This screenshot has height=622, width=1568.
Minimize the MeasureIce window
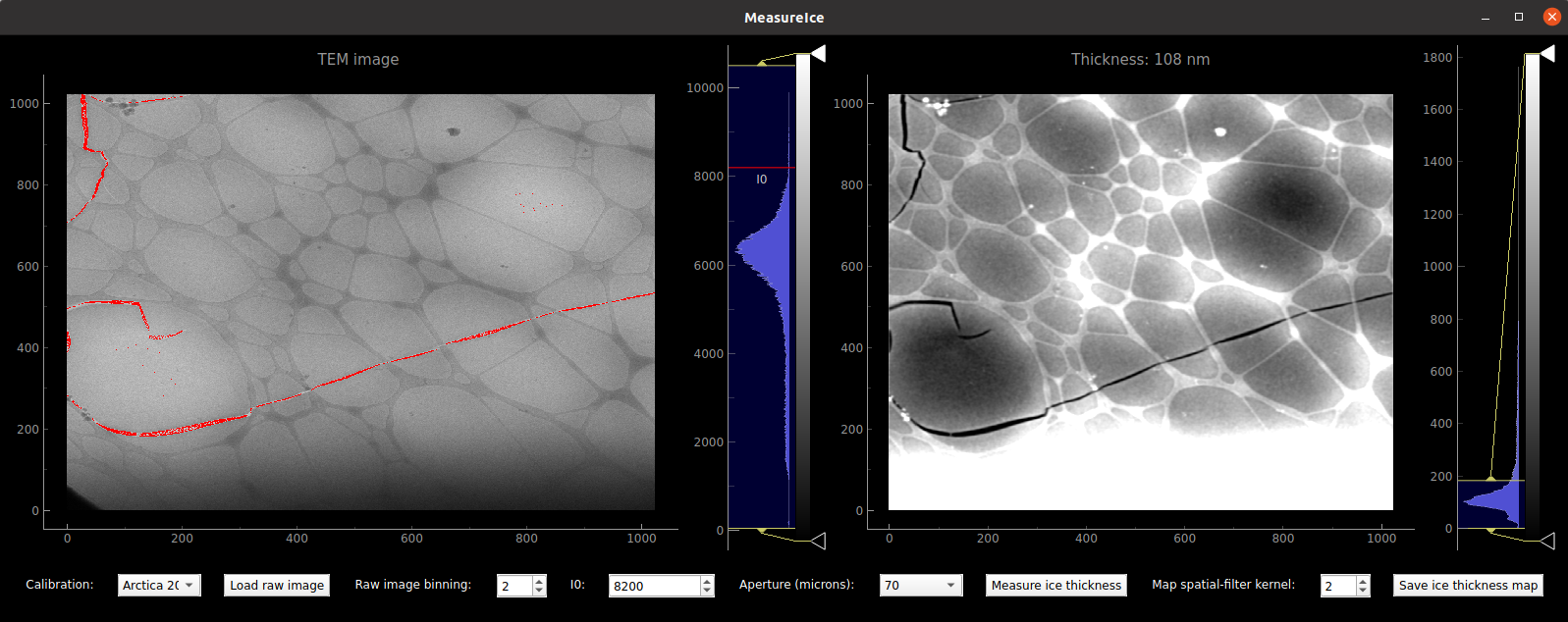(x=1486, y=17)
